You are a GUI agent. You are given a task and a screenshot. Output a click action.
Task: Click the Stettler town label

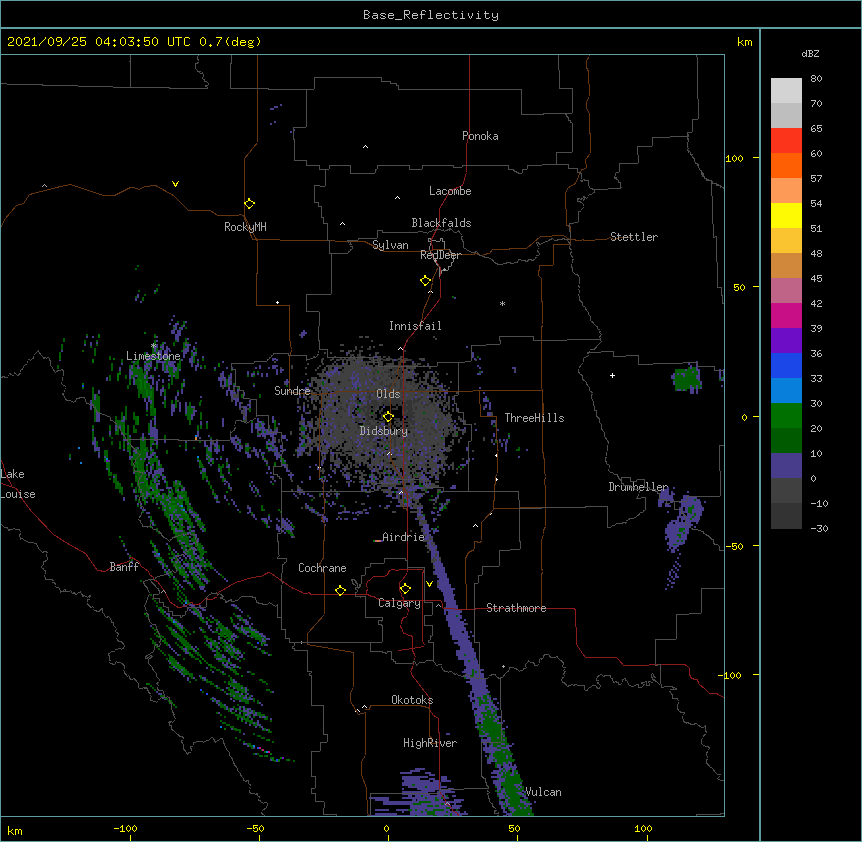point(633,237)
